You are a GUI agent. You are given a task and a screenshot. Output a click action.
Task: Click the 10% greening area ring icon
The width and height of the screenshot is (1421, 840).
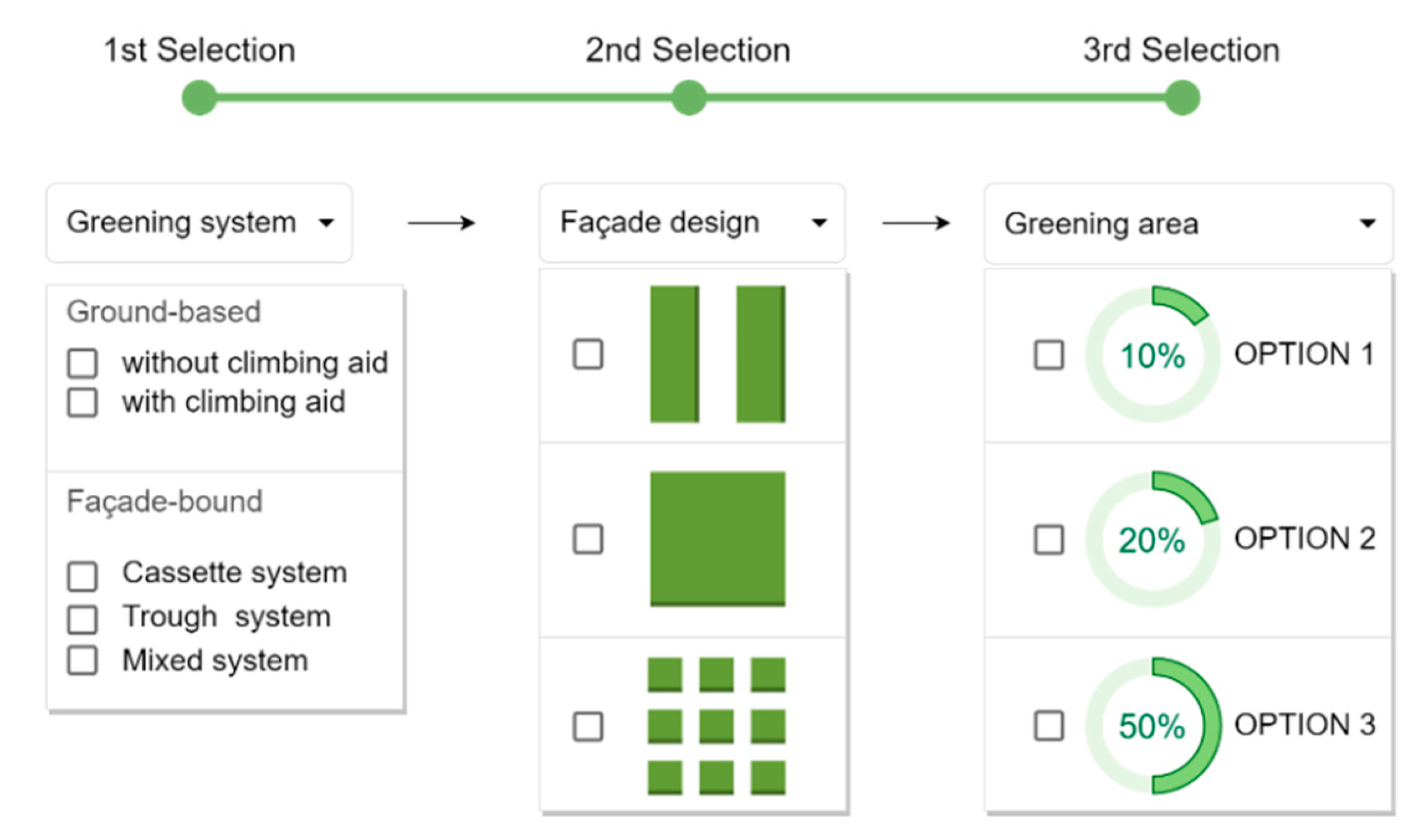coord(1152,355)
